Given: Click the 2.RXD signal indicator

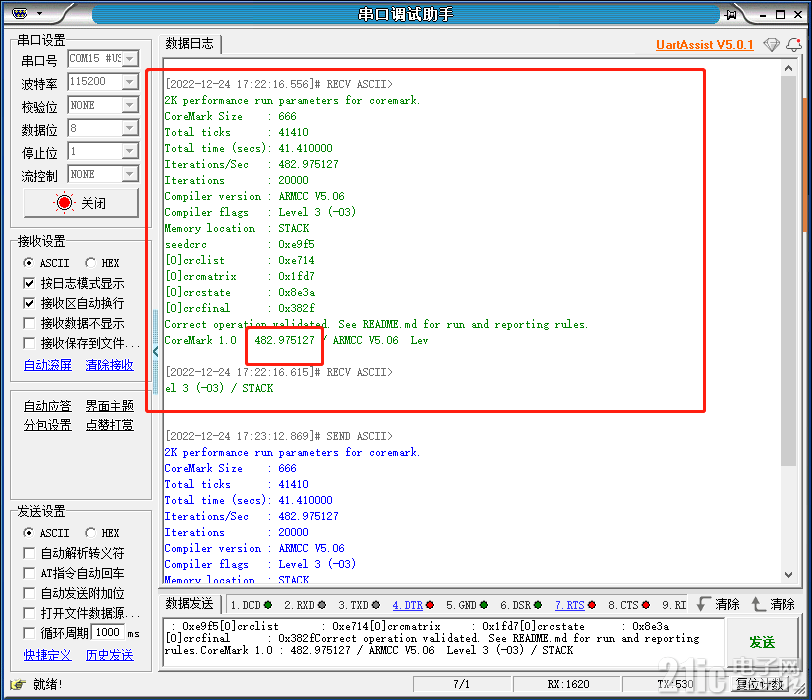Looking at the screenshot, I should [305, 605].
